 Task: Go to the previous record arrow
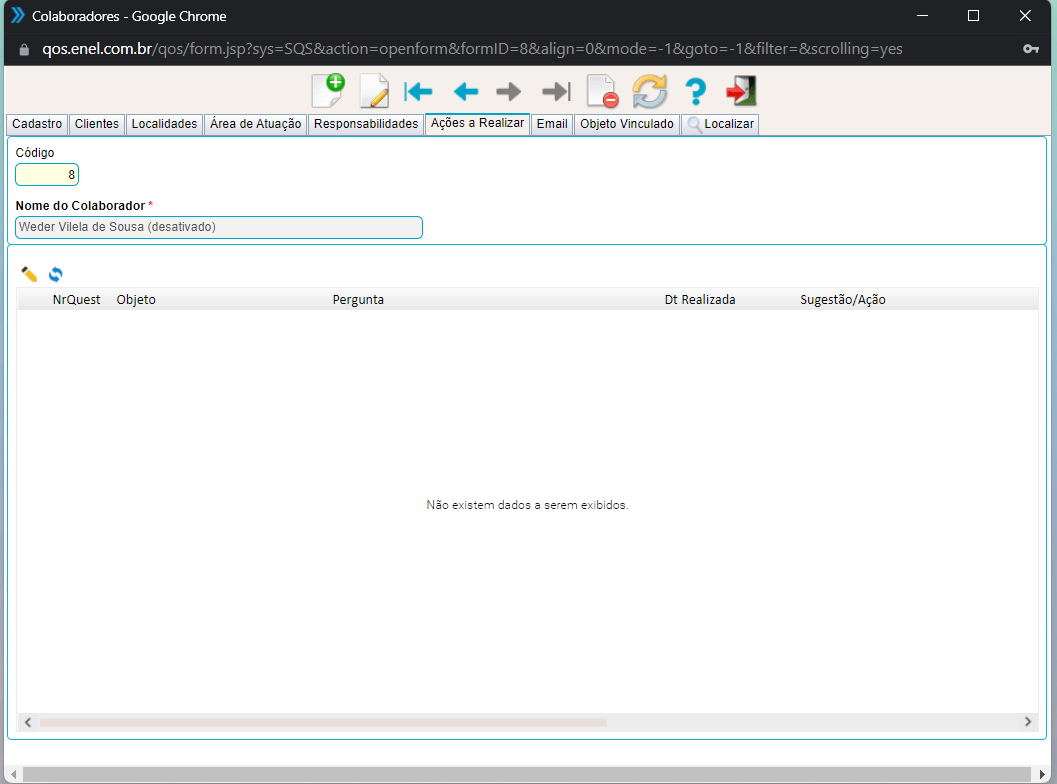[465, 92]
